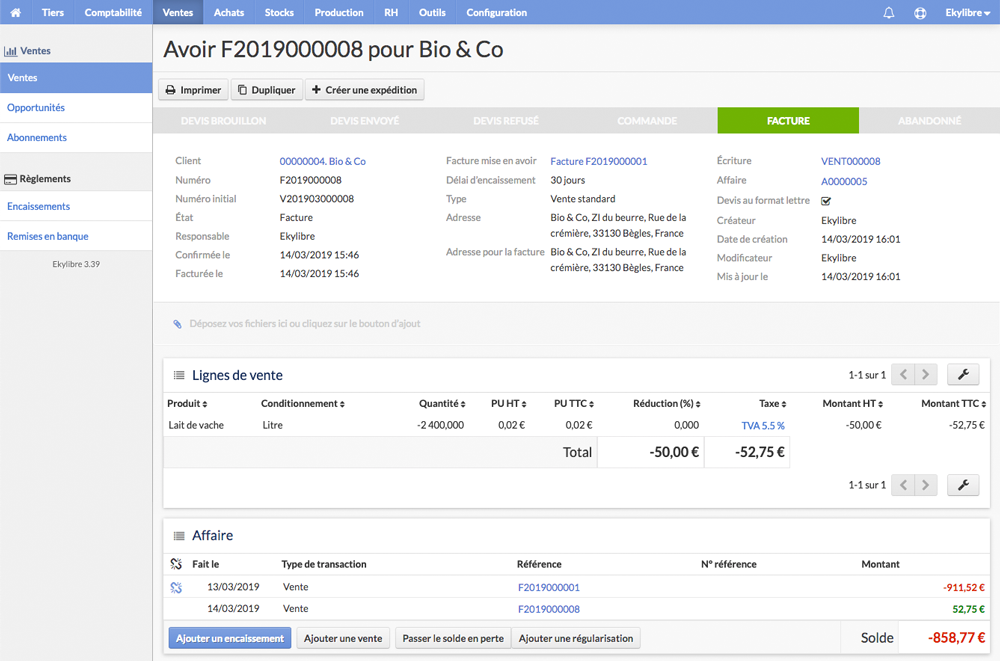Sort by Montant HT column
The width and height of the screenshot is (1000, 661).
tap(852, 403)
